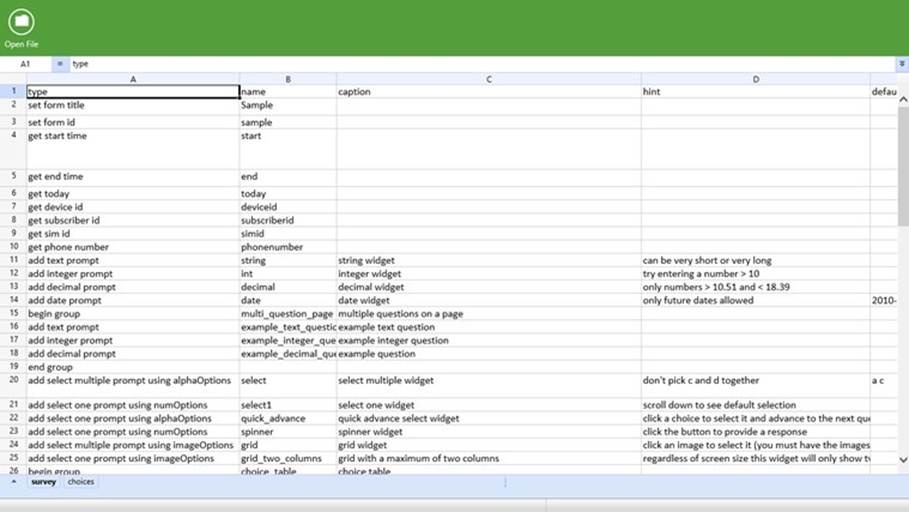This screenshot has height=512, width=909.
Task: Click the sheet tabs scroll arrow
Action: 14,482
